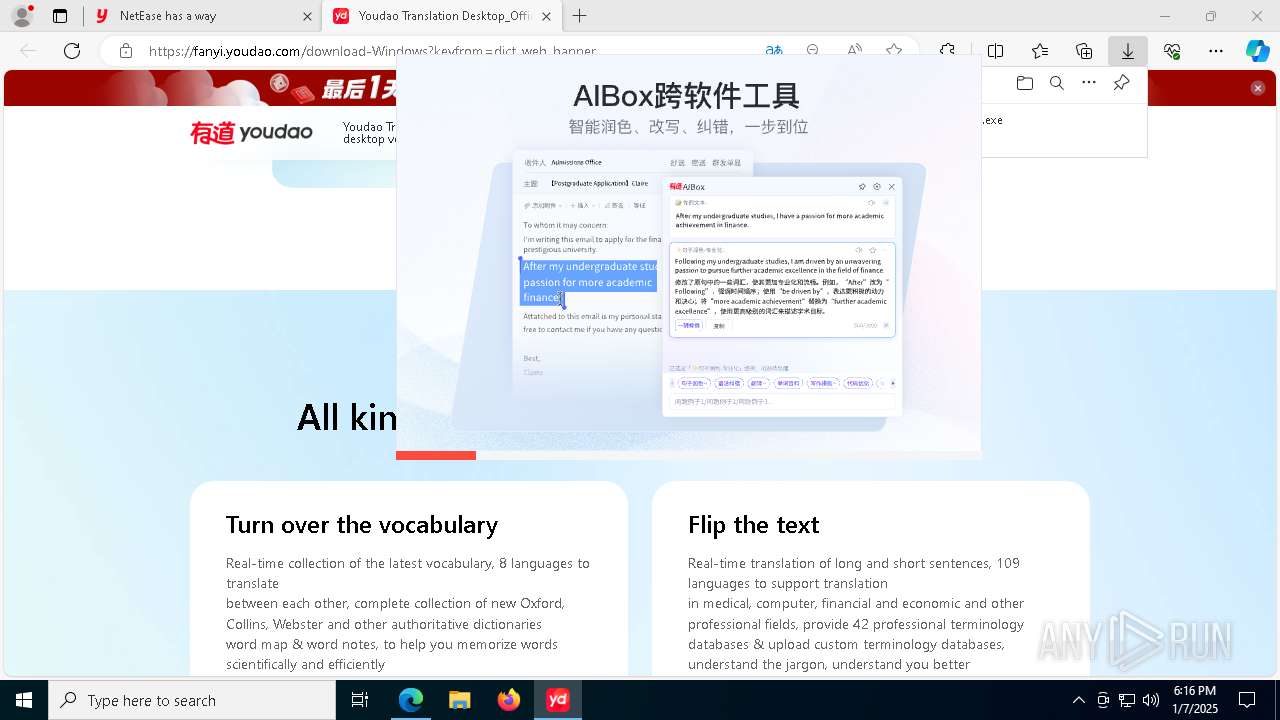Open the taskbar clock and date
This screenshot has width=1280, height=720.
click(1195, 700)
